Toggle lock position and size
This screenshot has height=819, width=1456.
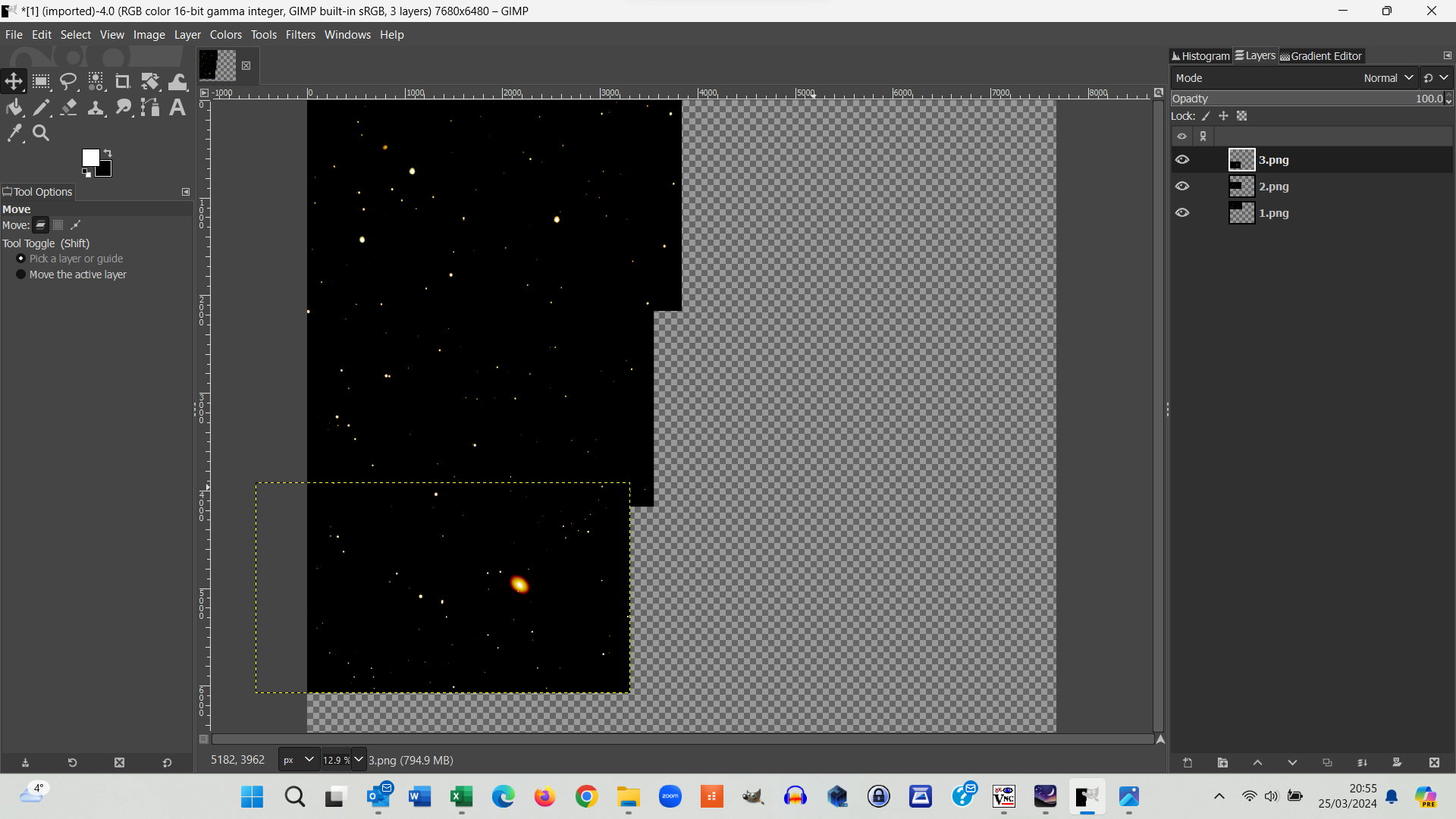click(1223, 116)
